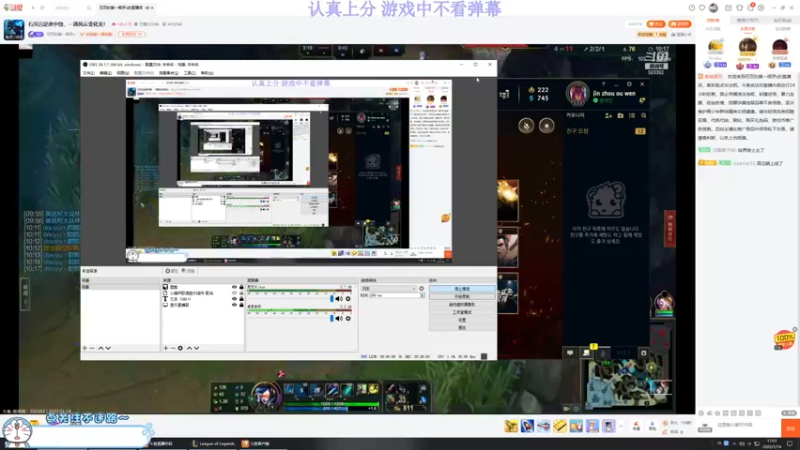Remove selected source with minus icon
Image resolution: width=800 pixels, height=450 pixels.
click(172, 348)
